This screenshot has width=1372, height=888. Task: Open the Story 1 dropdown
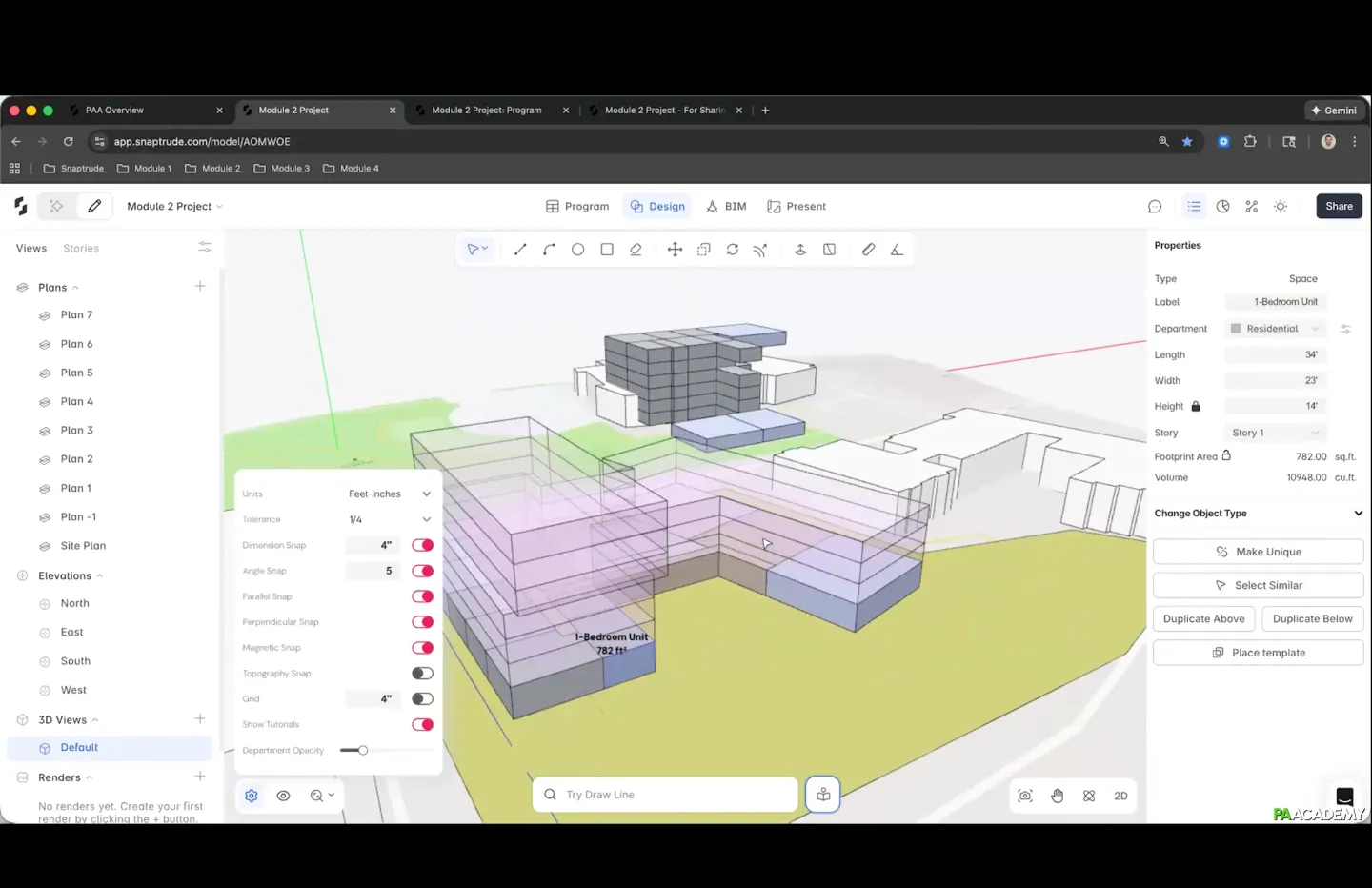[x=1275, y=433]
